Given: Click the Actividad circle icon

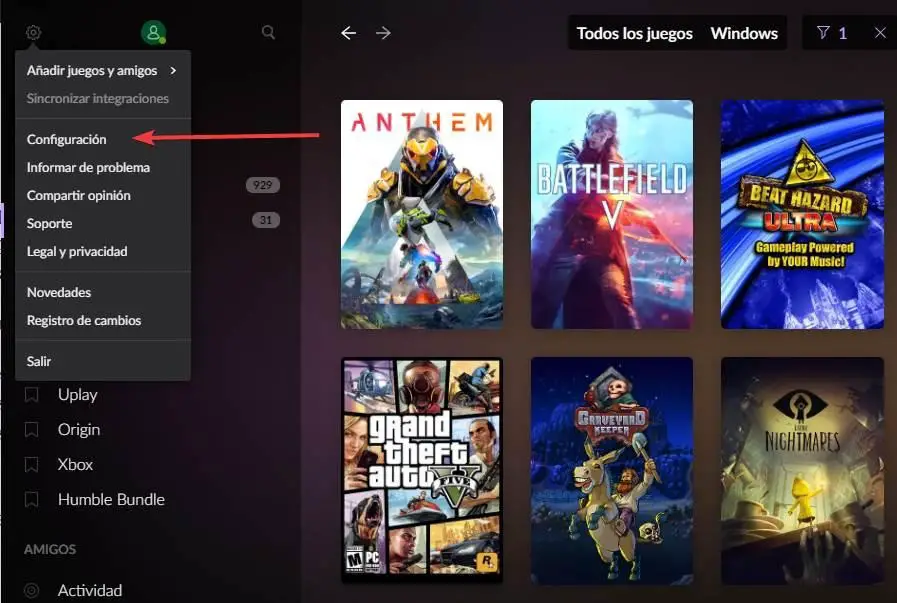Looking at the screenshot, I should (x=31, y=590).
